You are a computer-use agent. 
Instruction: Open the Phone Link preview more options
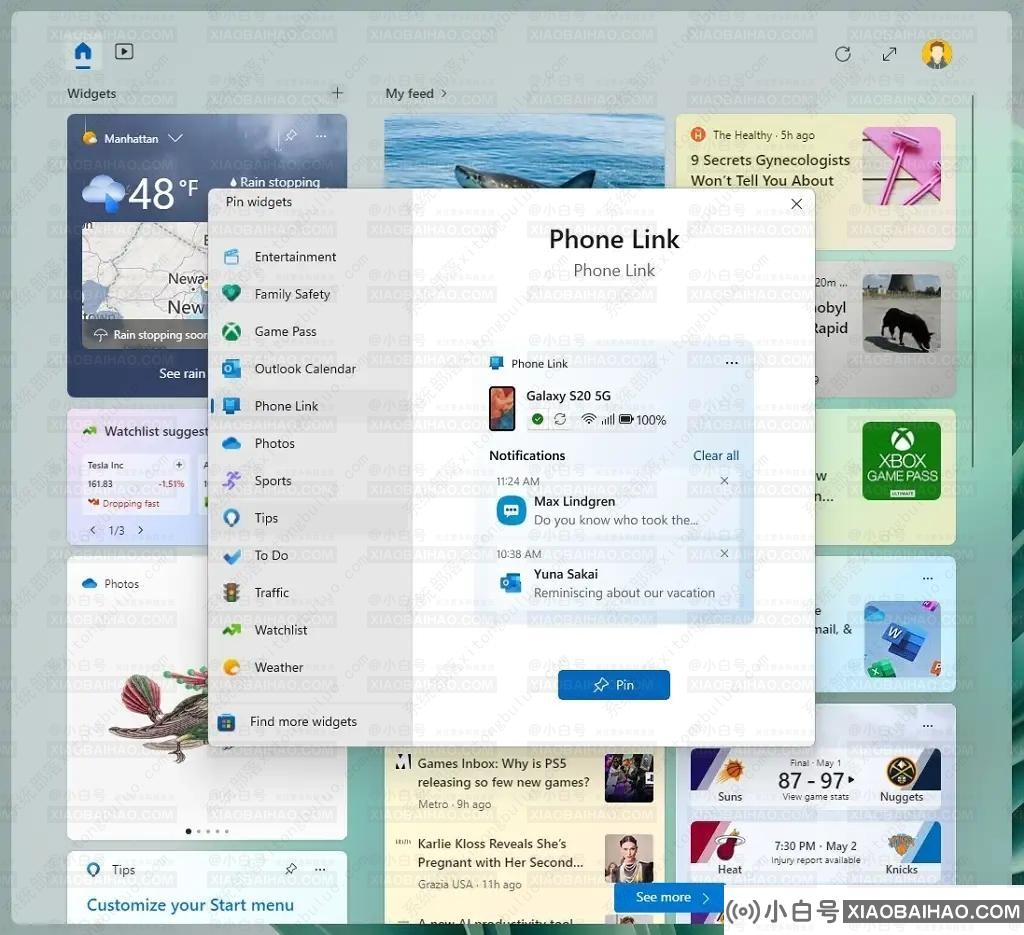tap(731, 363)
